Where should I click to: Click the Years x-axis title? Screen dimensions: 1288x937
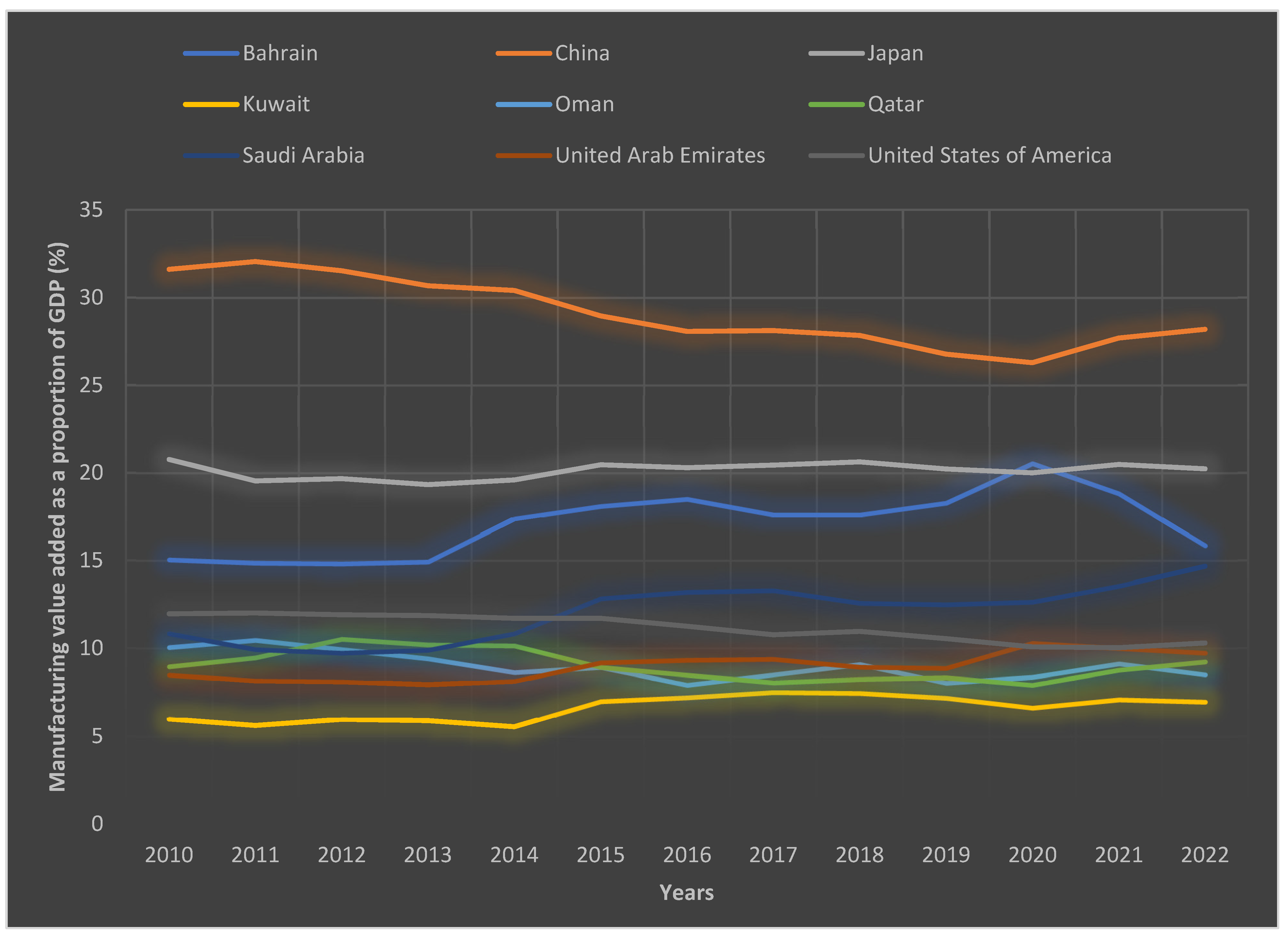click(x=686, y=893)
